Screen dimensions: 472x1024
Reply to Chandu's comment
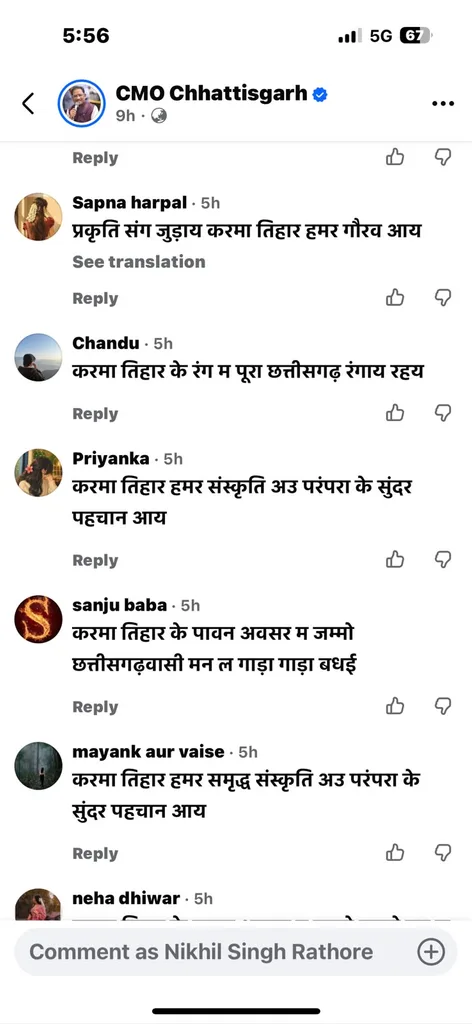pyautogui.click(x=95, y=414)
